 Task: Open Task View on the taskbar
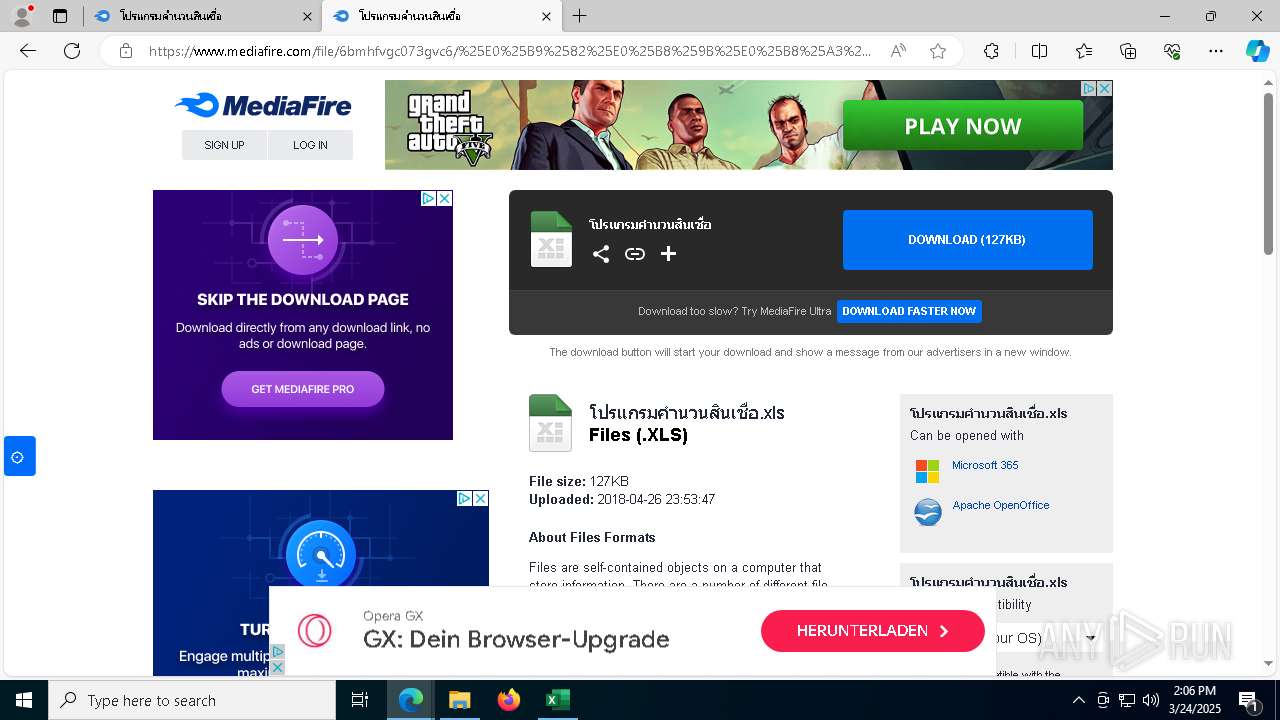point(360,700)
